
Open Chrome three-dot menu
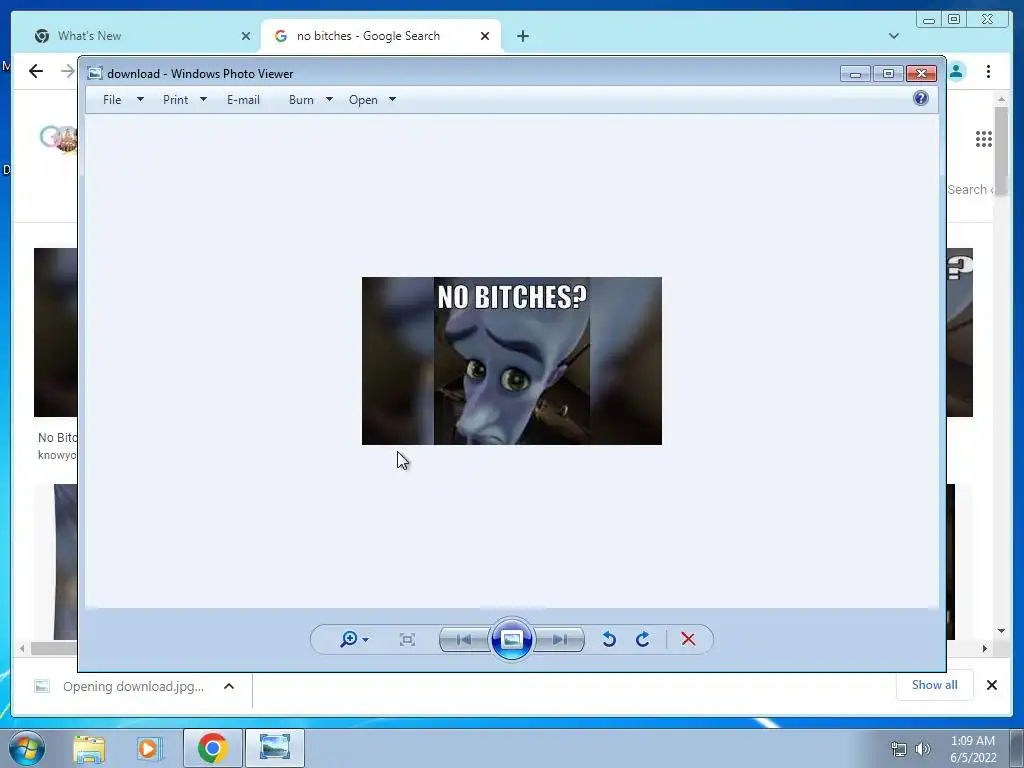(988, 71)
